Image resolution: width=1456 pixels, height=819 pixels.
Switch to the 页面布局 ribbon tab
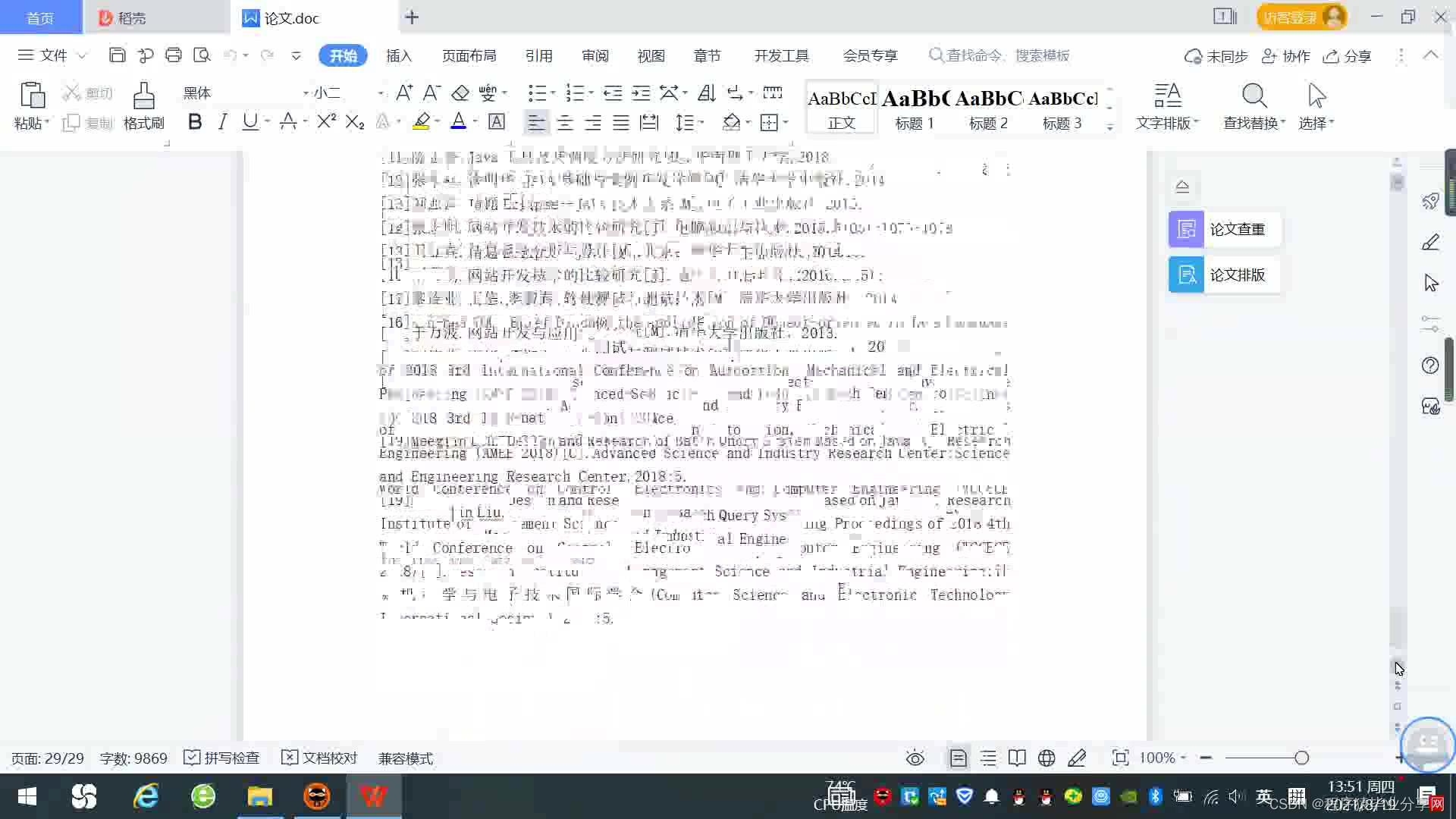(x=469, y=55)
